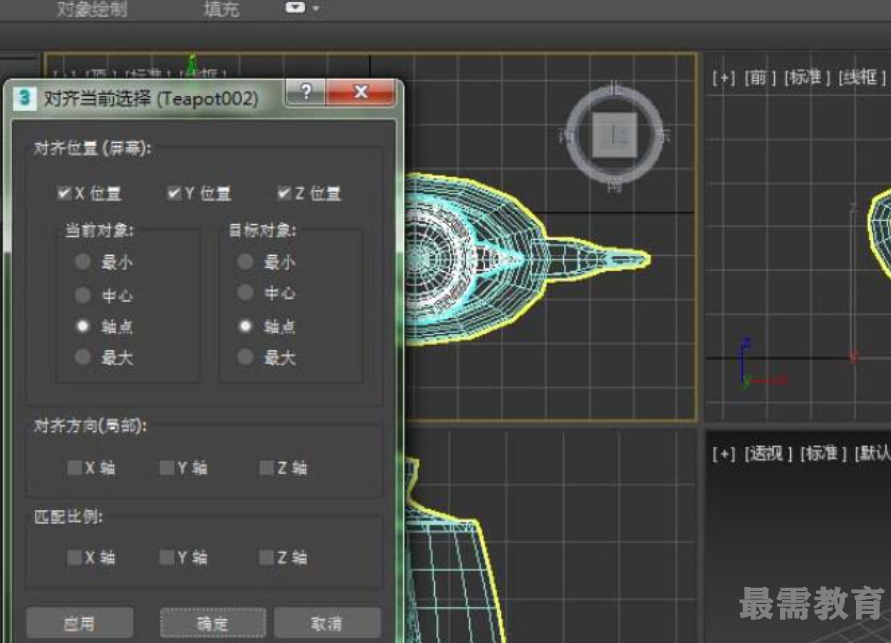Open [透视] view menu label
Screen dimensions: 891x643
point(768,453)
